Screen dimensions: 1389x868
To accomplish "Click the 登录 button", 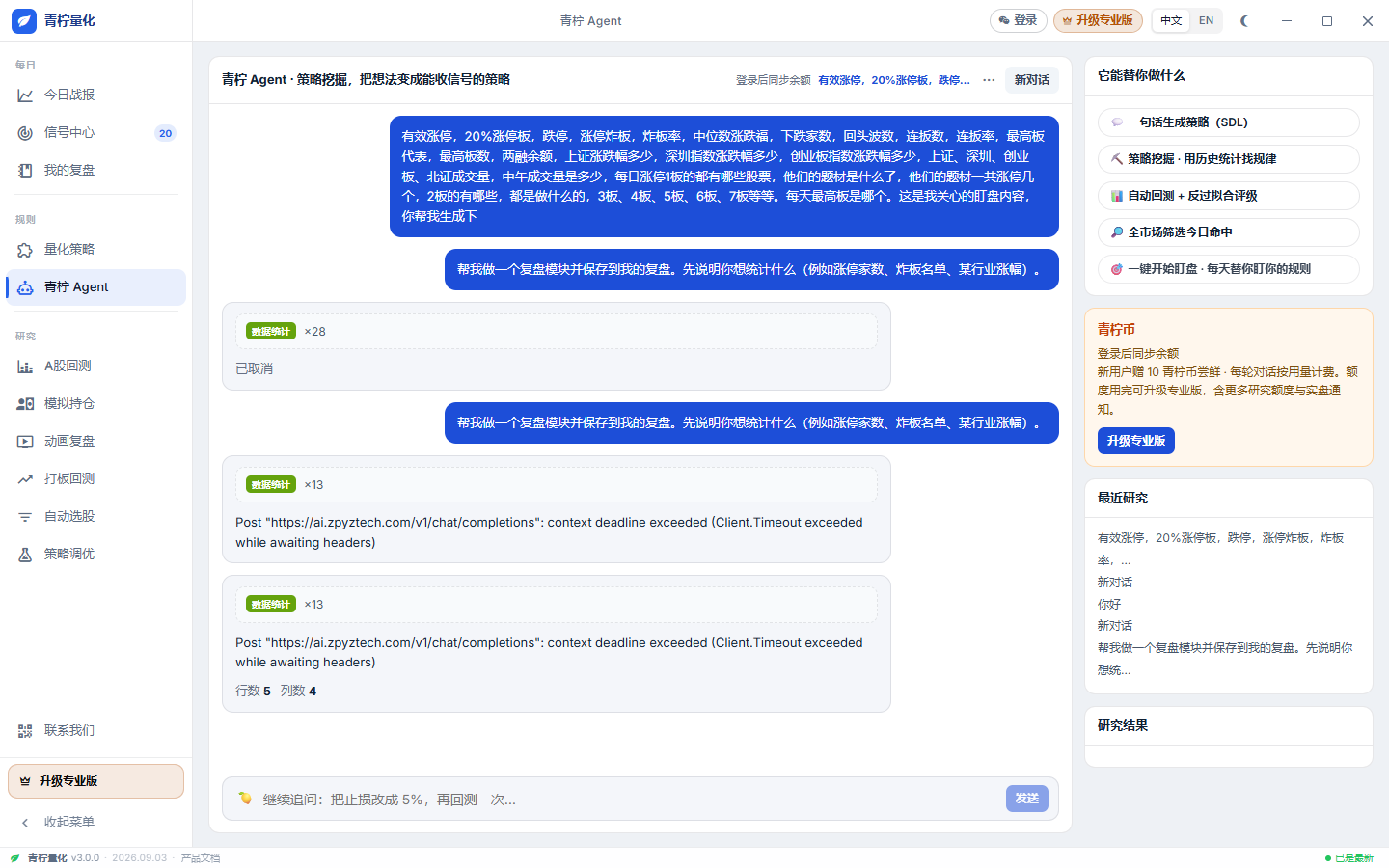I will [1018, 20].
